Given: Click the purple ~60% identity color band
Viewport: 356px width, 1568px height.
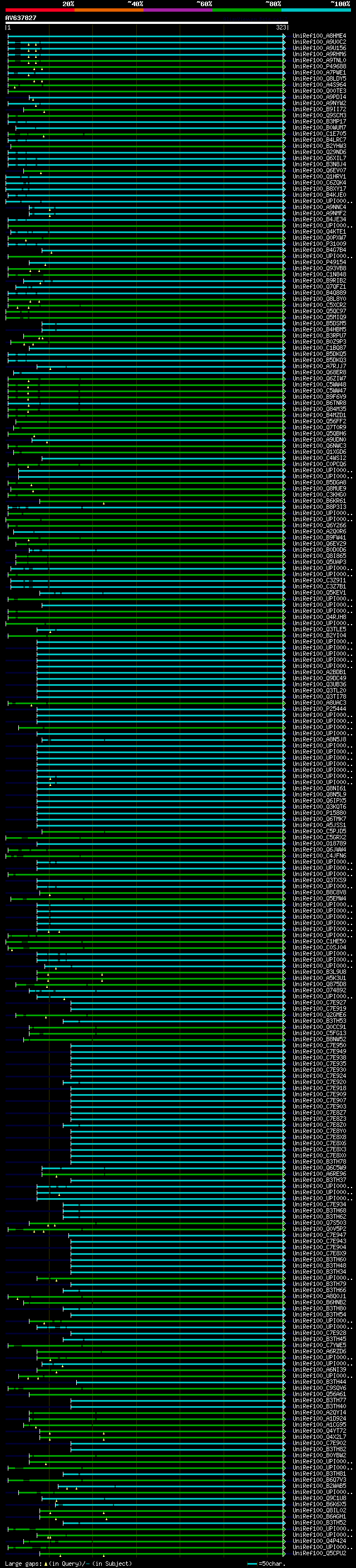Looking at the screenshot, I should (x=179, y=10).
